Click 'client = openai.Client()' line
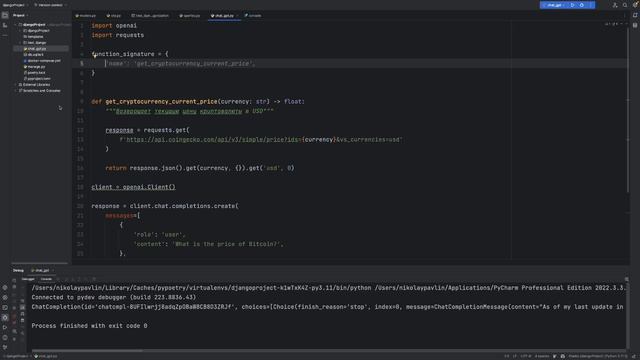Screen dimensions: 640x360 tap(133, 187)
